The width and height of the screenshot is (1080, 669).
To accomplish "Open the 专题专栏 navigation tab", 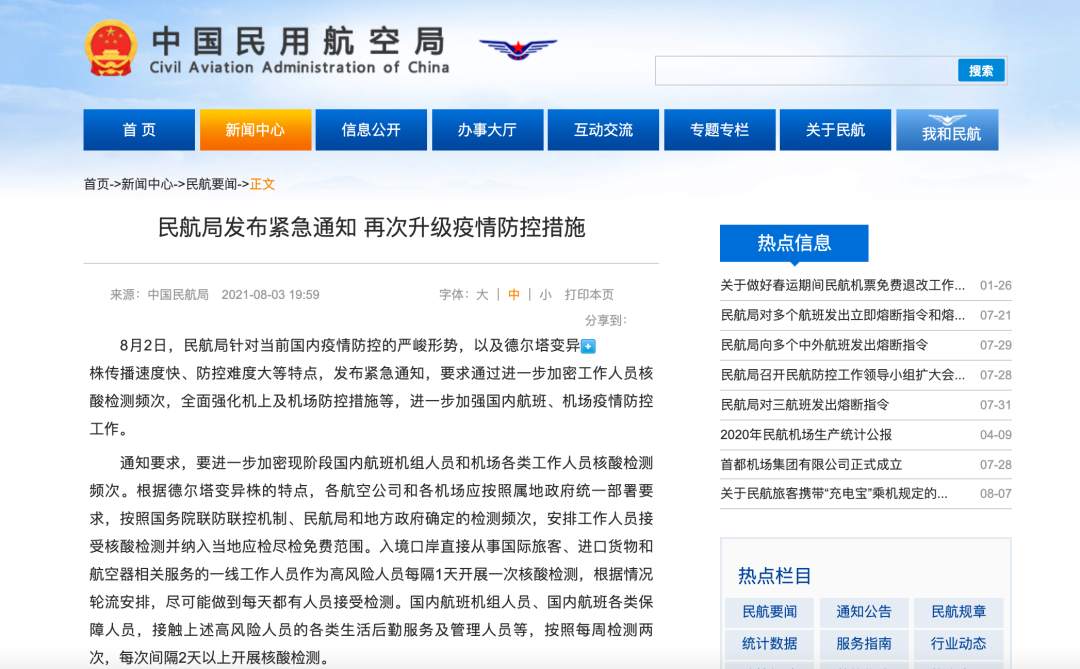I will click(720, 130).
